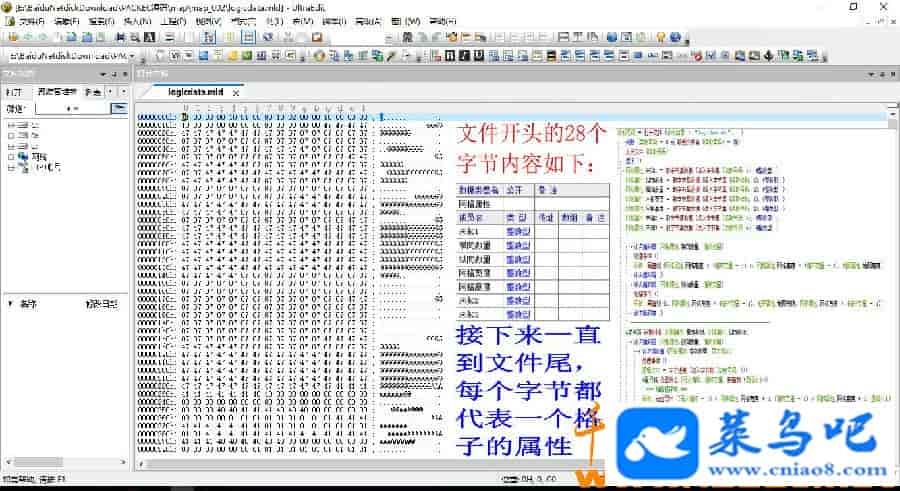Expand the 网络 network node in tree
Viewport: 900px width, 491px height.
click(x=10, y=157)
